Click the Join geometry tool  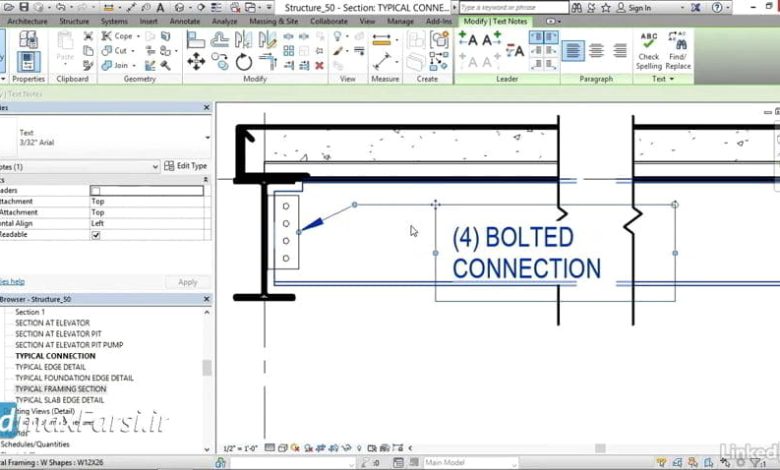(115, 65)
